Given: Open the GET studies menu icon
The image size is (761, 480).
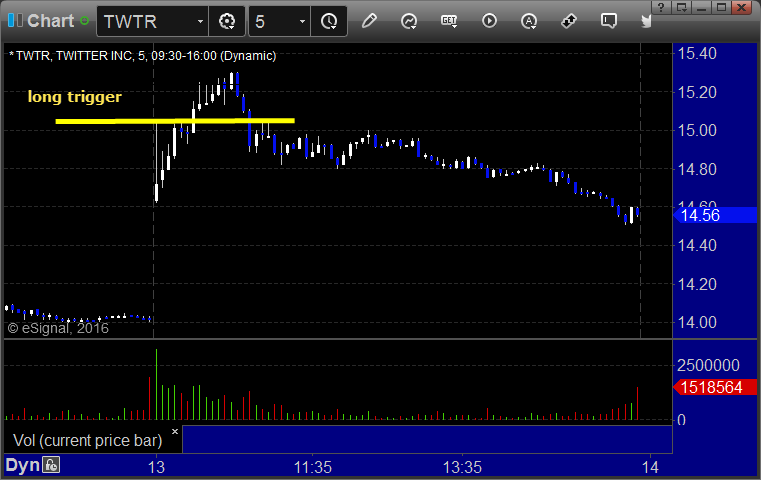Looking at the screenshot, I should coord(449,21).
